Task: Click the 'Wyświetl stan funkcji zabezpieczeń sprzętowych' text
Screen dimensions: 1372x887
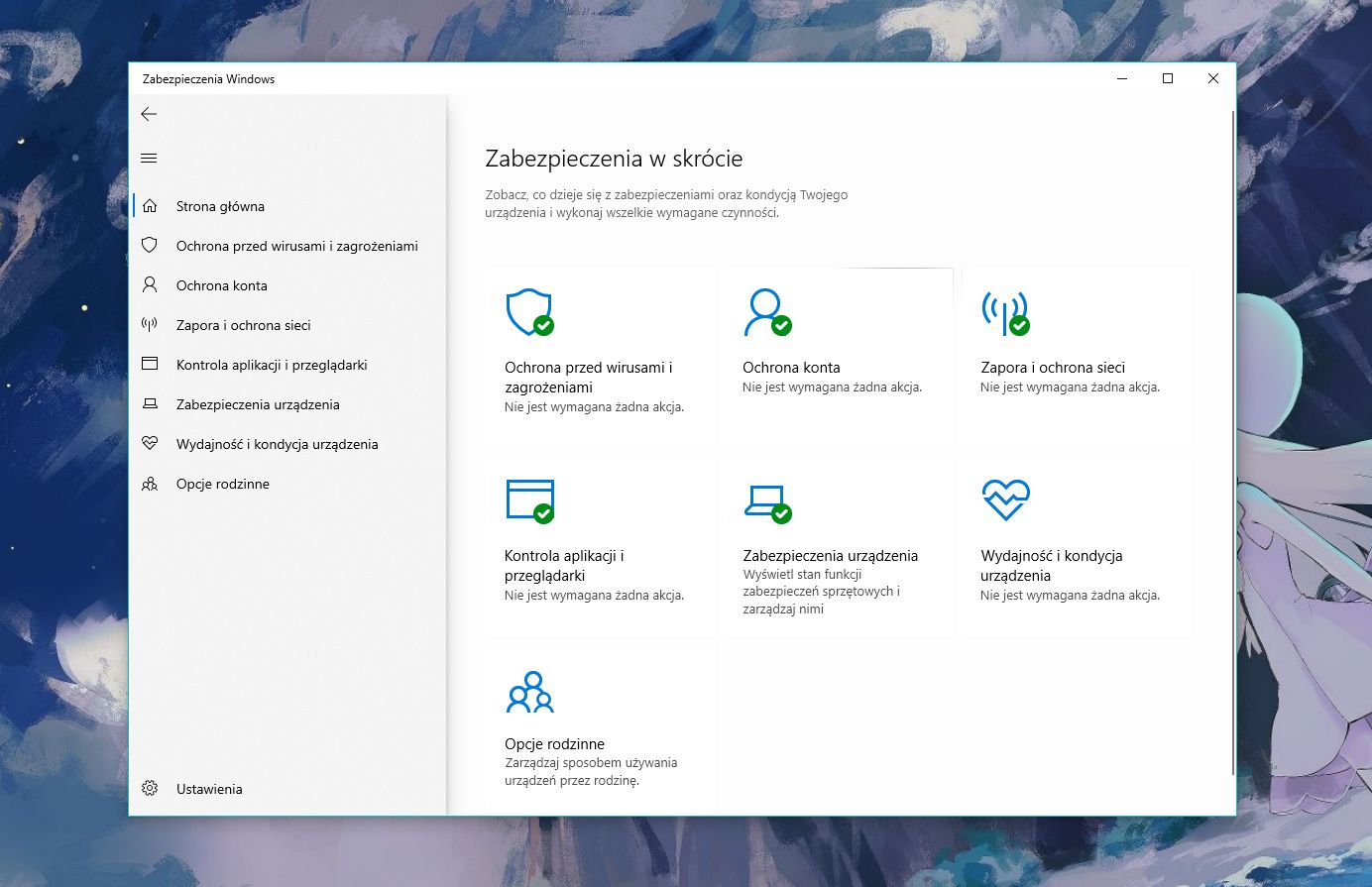Action: coord(822,592)
